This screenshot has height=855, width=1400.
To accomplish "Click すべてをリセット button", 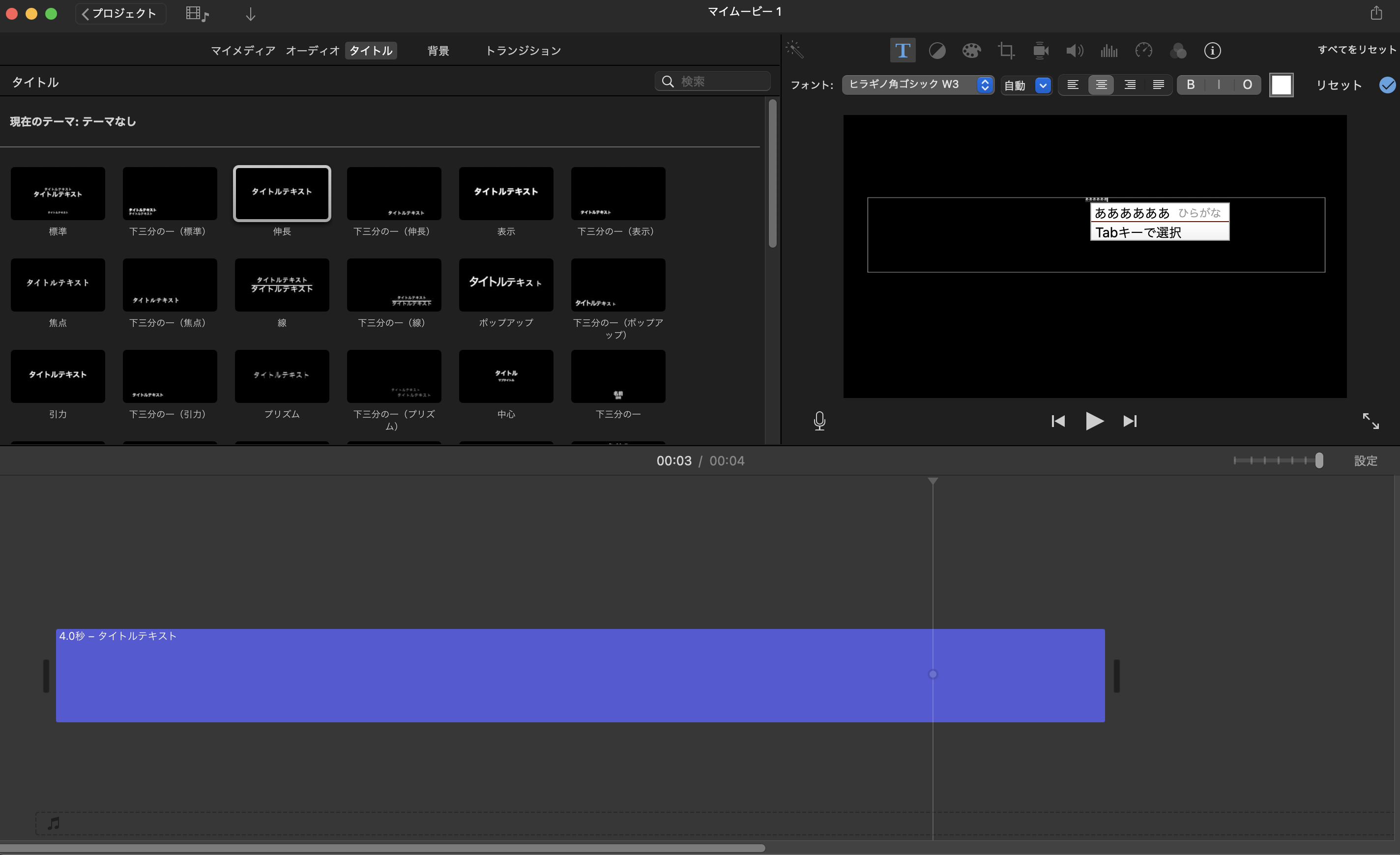I will click(x=1356, y=50).
